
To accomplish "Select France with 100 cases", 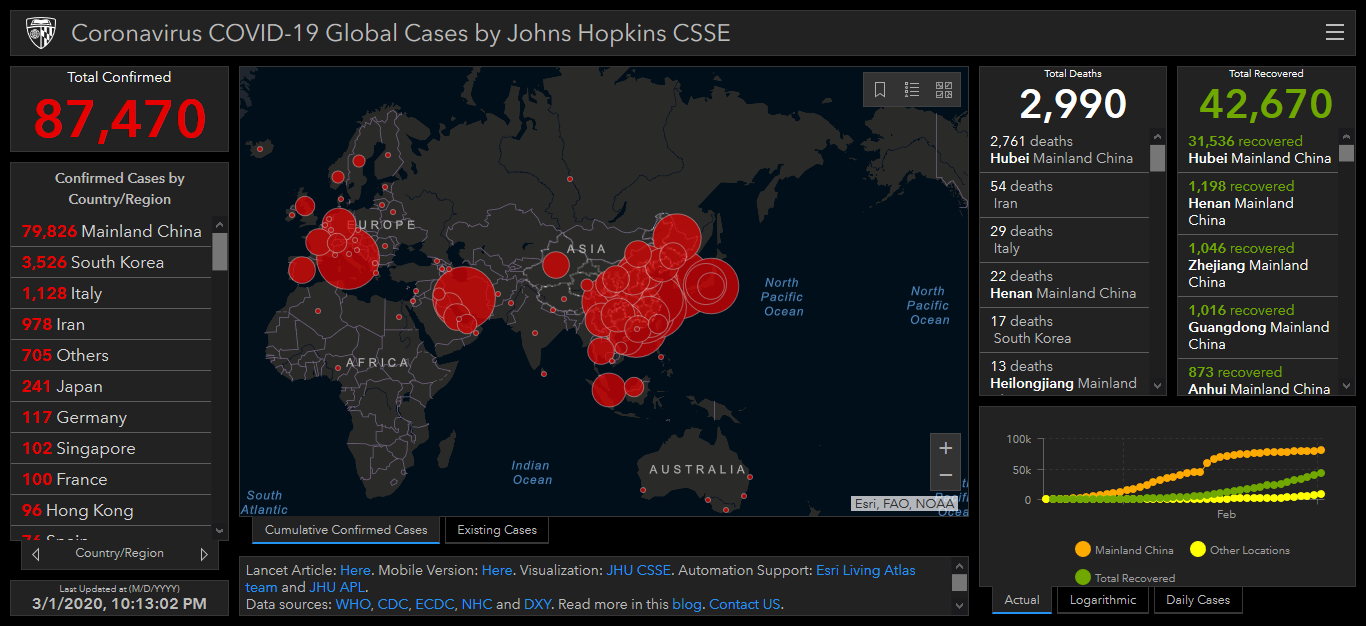I will (x=111, y=479).
